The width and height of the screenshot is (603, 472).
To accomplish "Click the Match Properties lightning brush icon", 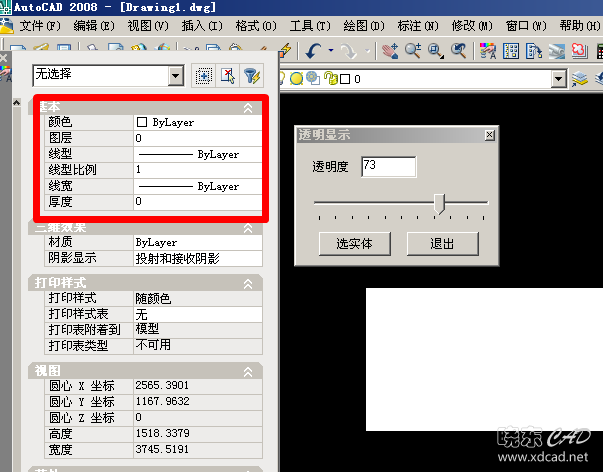I will [285, 50].
